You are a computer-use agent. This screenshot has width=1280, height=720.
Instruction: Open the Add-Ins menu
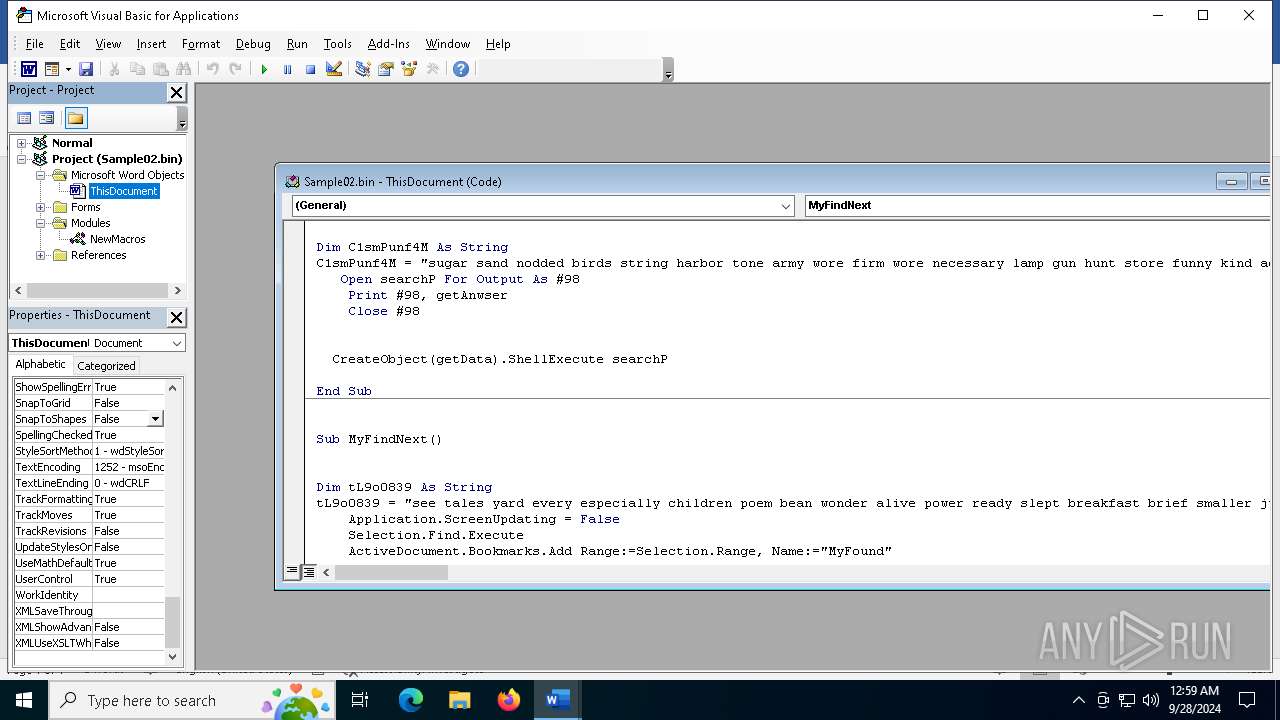click(x=388, y=44)
